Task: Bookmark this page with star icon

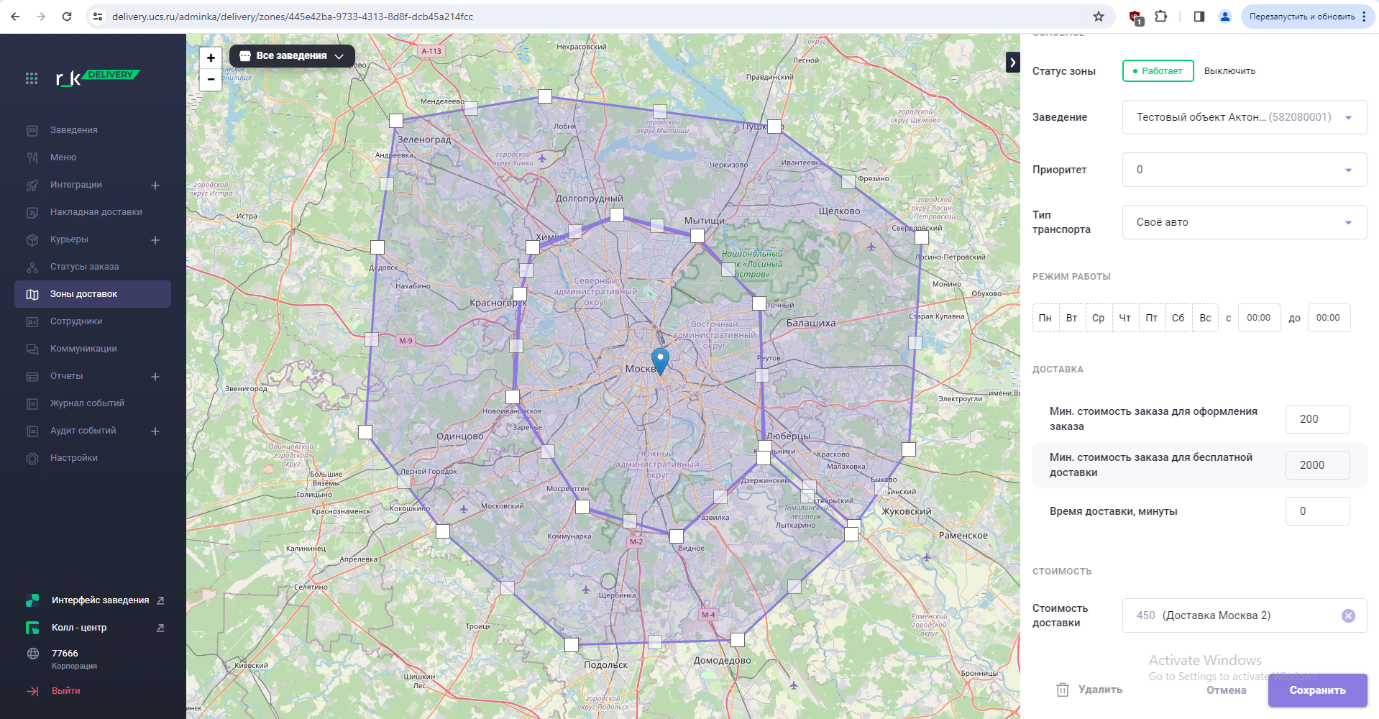Action: (x=1098, y=17)
